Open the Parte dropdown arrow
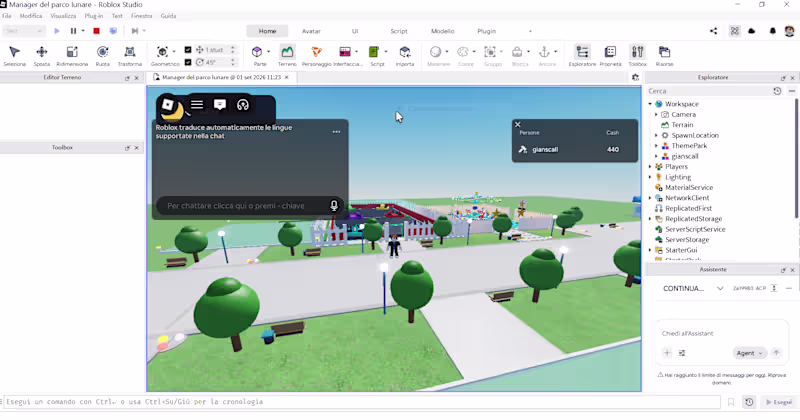Viewport: 800px width, 420px height. [x=268, y=52]
